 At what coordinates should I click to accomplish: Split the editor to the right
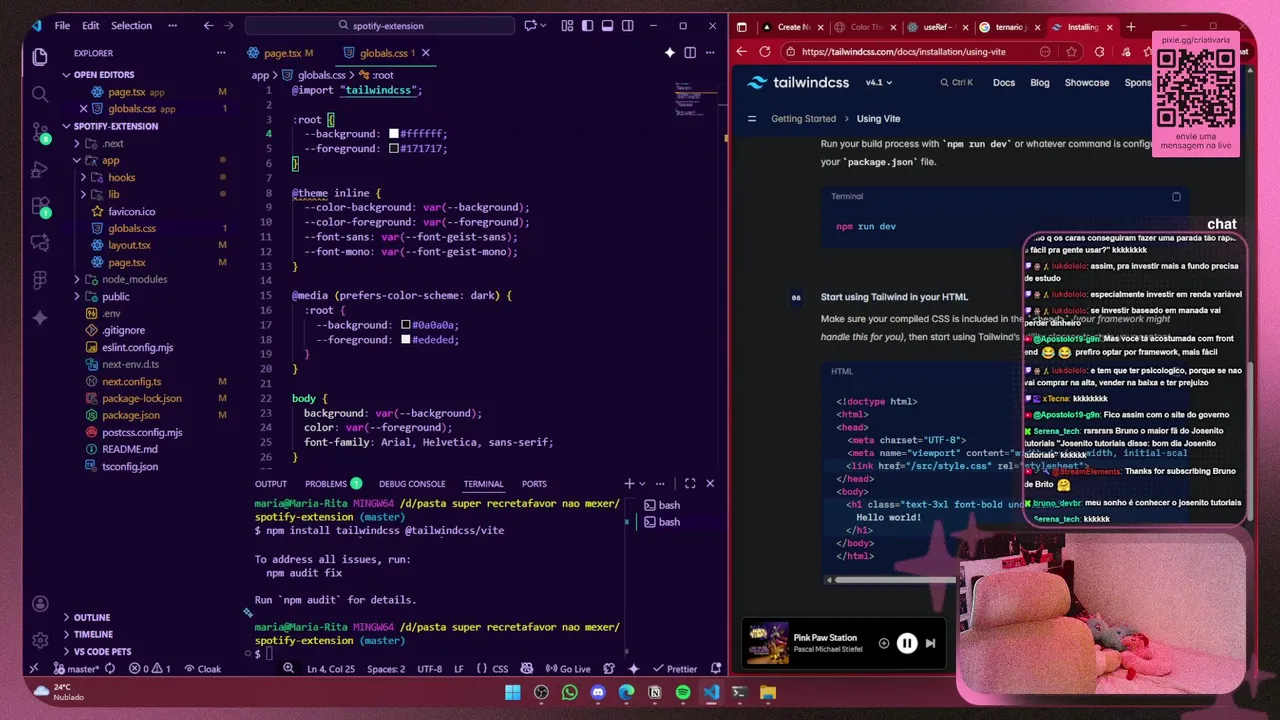(690, 53)
